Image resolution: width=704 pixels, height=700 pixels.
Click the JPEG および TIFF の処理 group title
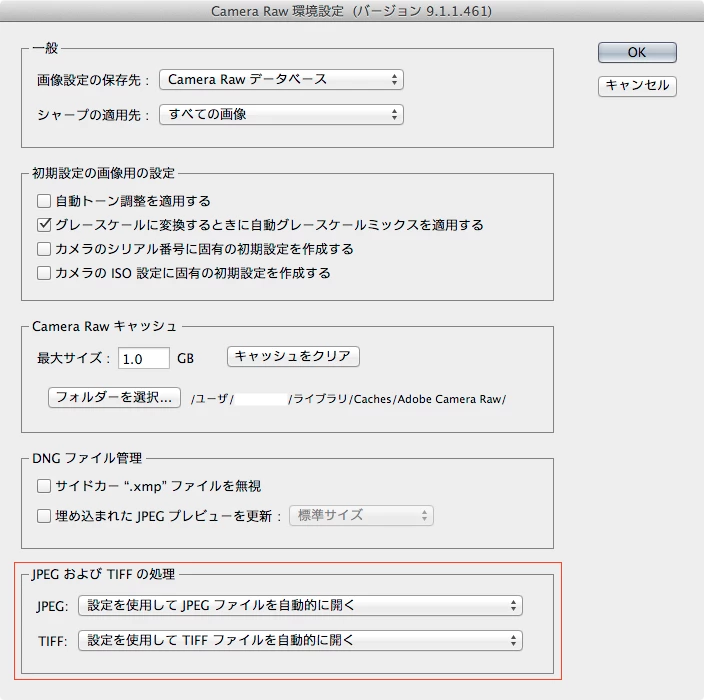point(103,574)
